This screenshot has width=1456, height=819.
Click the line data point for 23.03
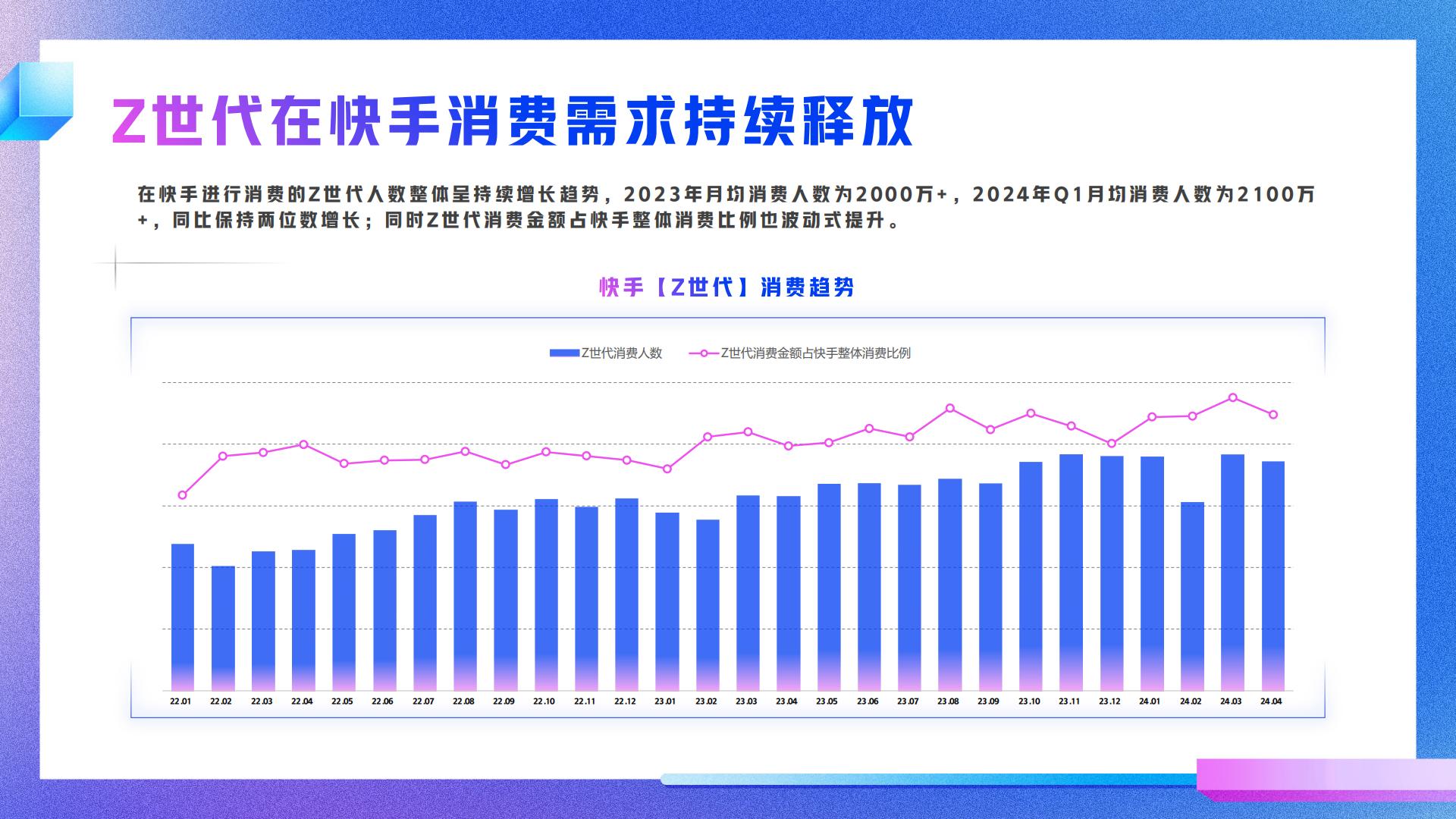(x=748, y=431)
